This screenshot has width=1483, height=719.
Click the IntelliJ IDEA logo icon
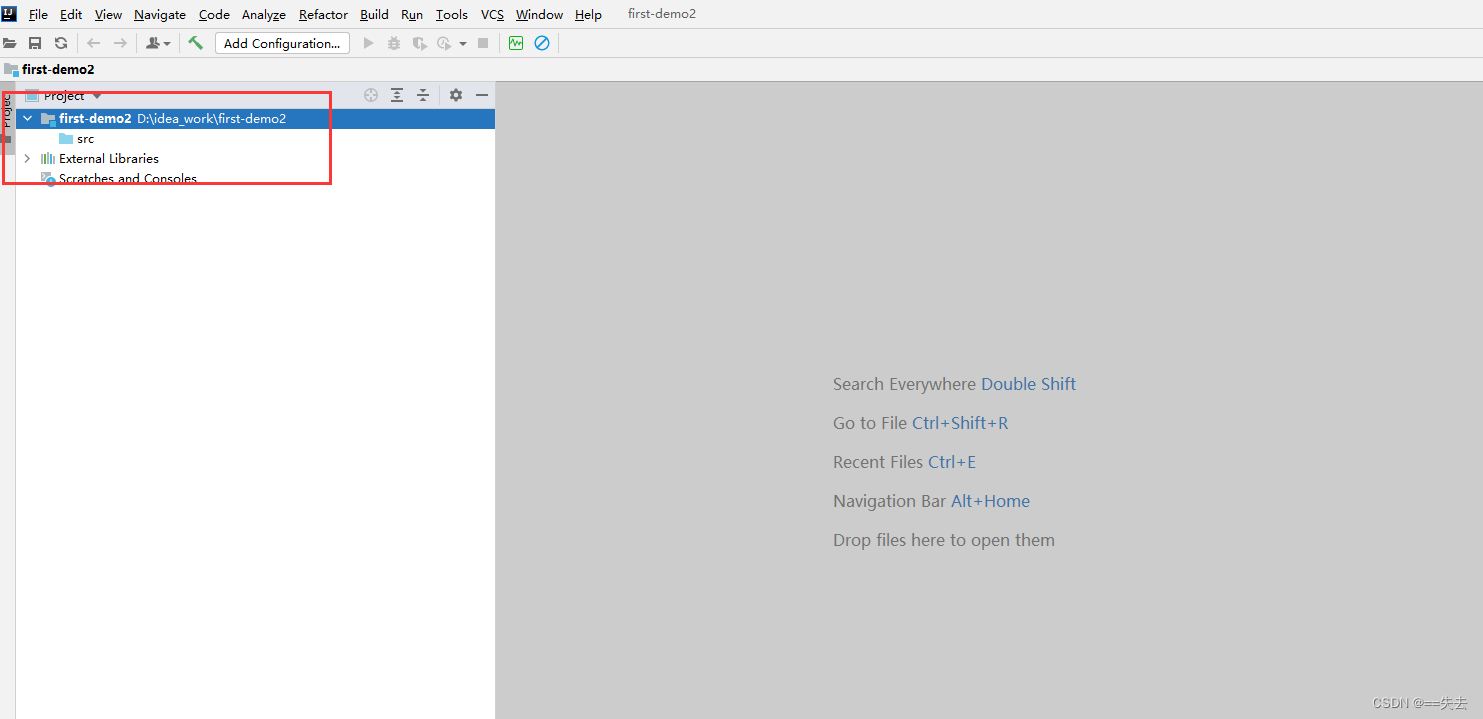point(9,14)
